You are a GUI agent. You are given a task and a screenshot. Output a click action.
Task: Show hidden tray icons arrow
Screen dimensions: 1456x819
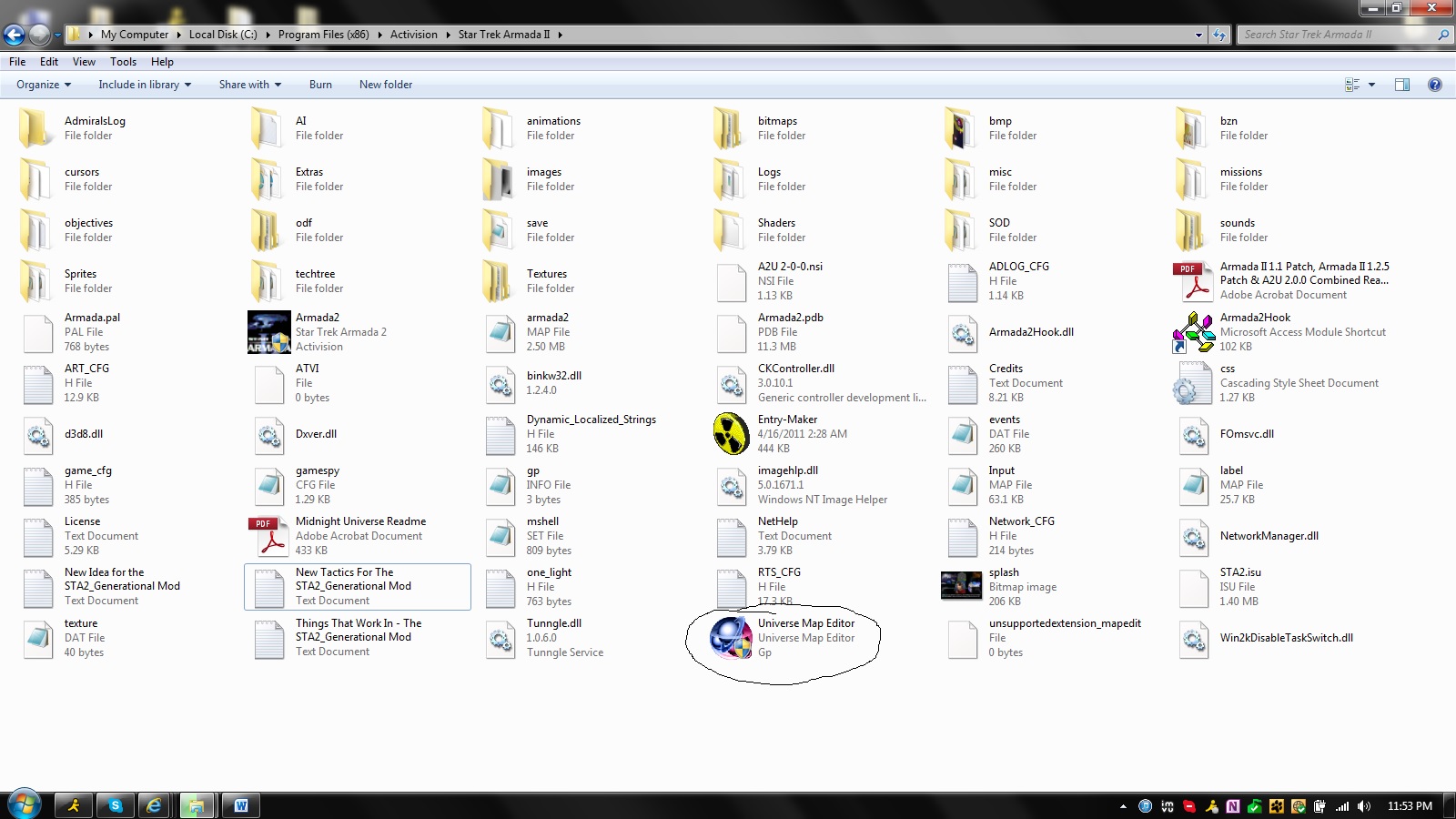1123,806
